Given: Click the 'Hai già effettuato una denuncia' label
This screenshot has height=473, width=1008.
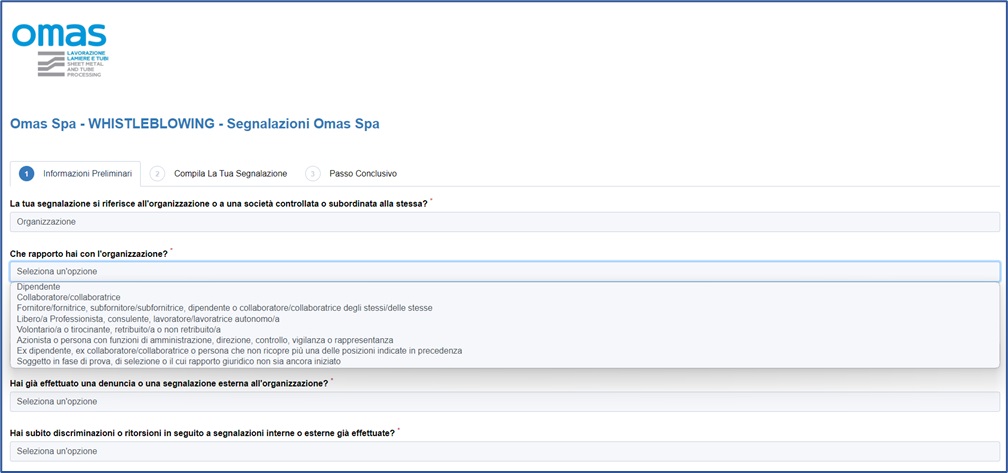Looking at the screenshot, I should [x=170, y=384].
